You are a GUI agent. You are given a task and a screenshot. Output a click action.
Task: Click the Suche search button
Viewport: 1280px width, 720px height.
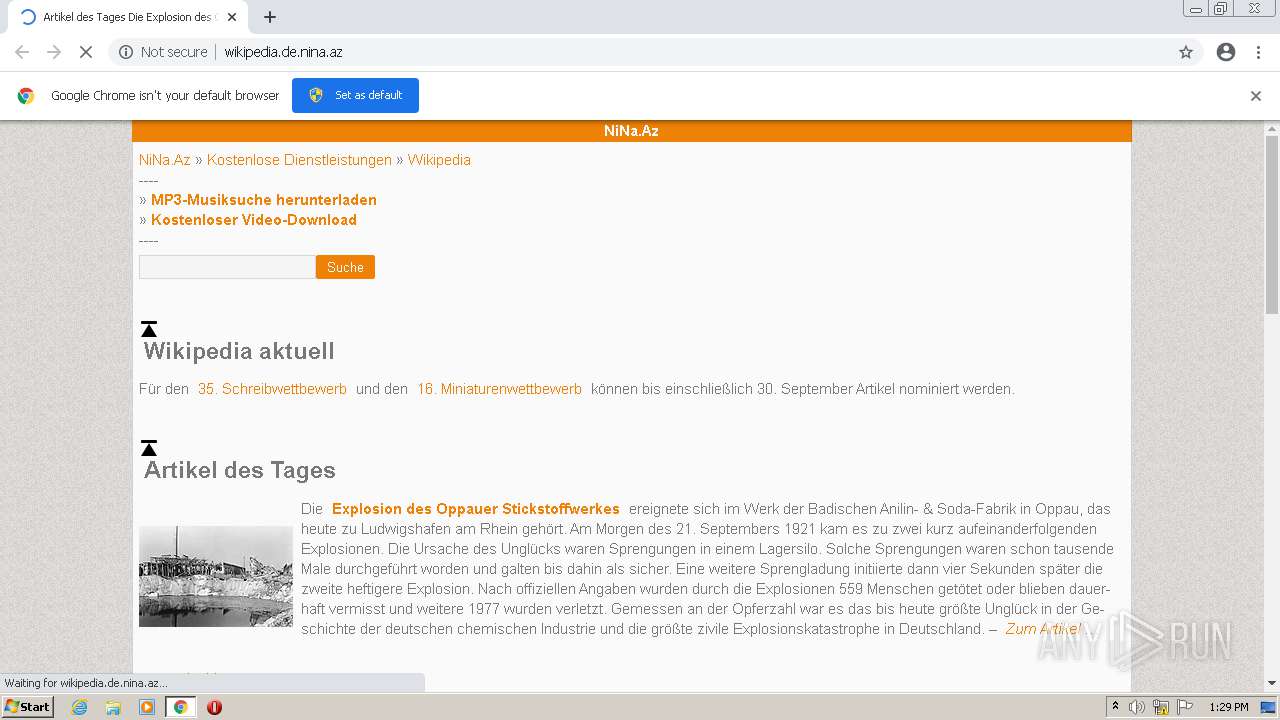(345, 267)
